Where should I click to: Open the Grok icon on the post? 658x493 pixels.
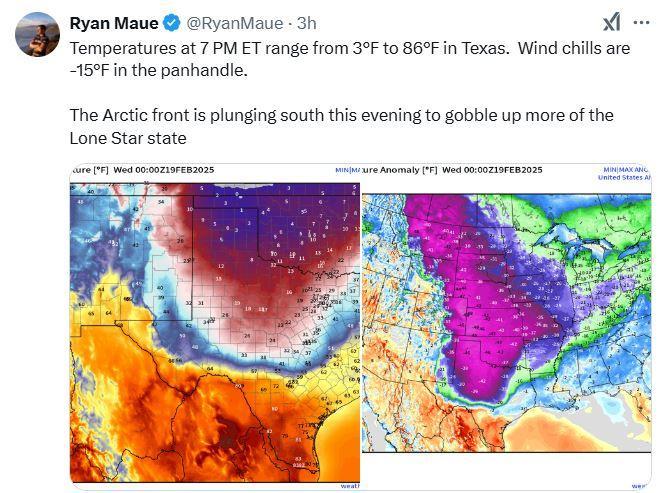click(611, 23)
